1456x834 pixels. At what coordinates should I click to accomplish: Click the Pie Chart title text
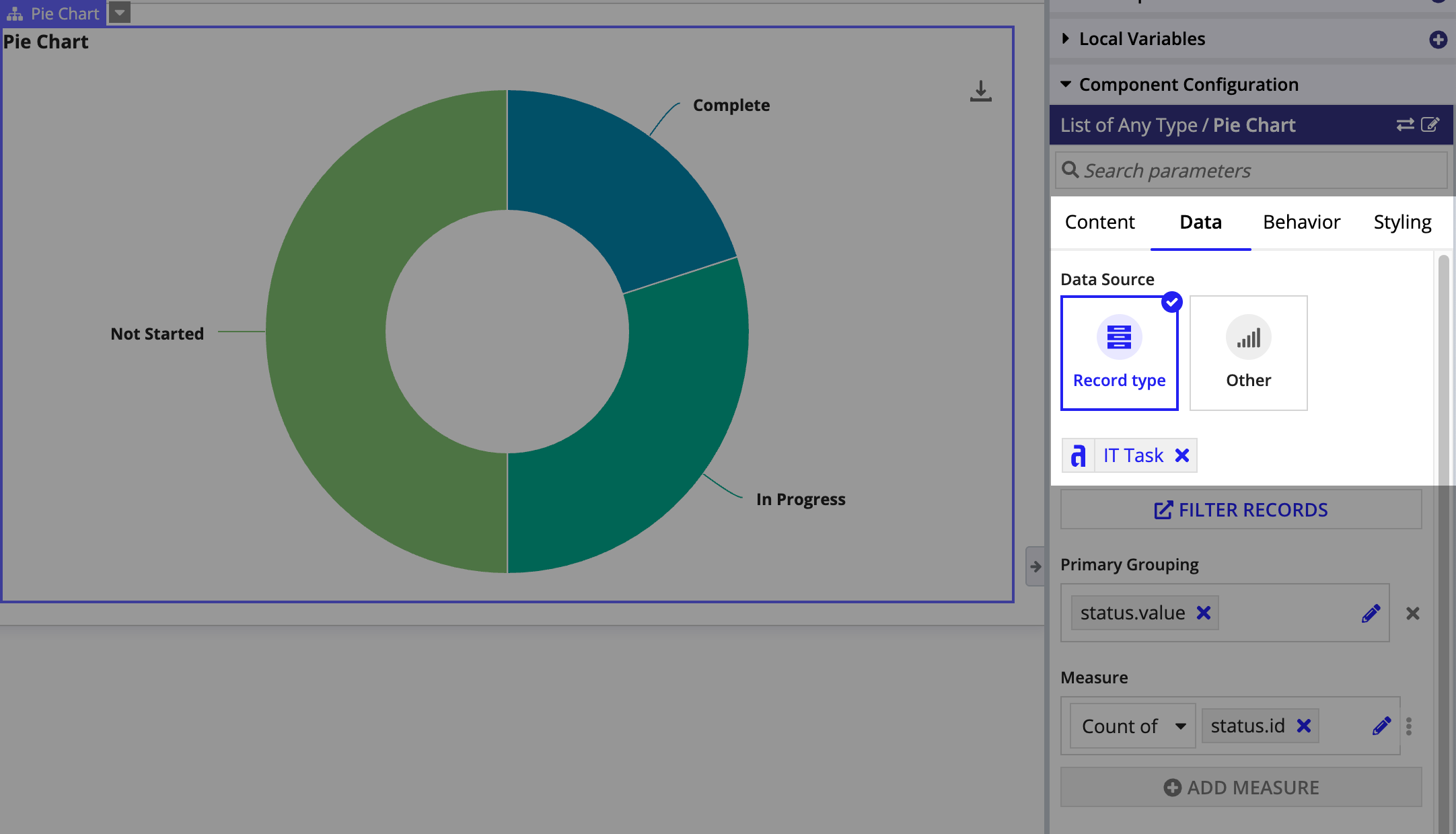coord(46,42)
